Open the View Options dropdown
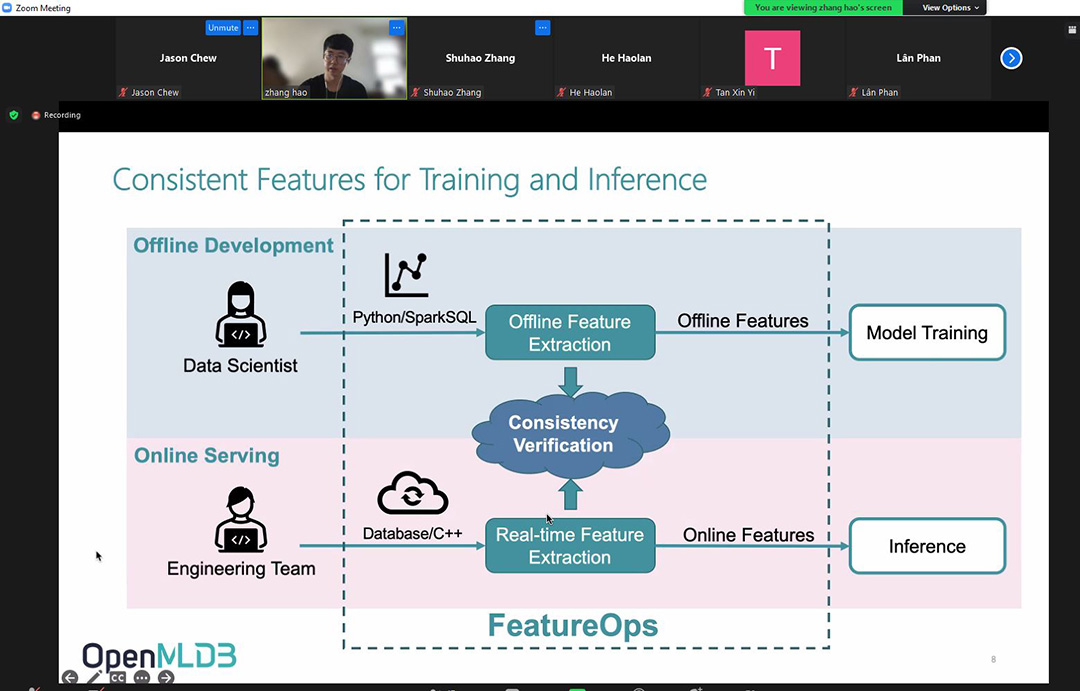The image size is (1080, 691). tap(950, 8)
